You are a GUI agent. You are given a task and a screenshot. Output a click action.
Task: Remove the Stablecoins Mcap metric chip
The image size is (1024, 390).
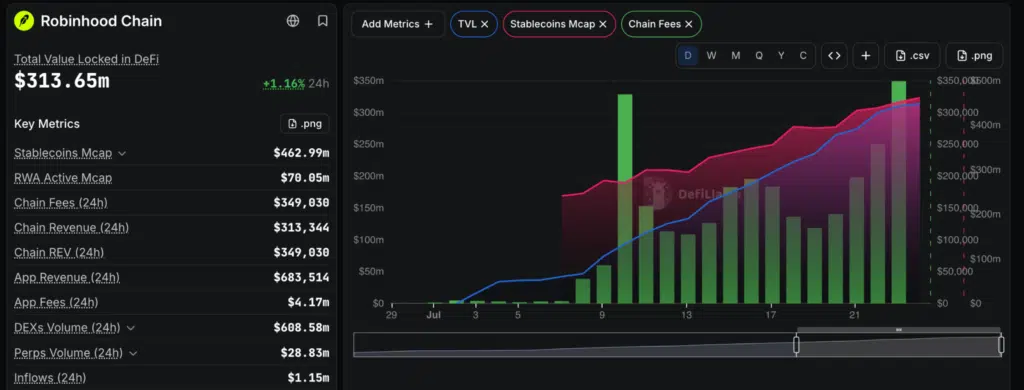[x=603, y=24]
